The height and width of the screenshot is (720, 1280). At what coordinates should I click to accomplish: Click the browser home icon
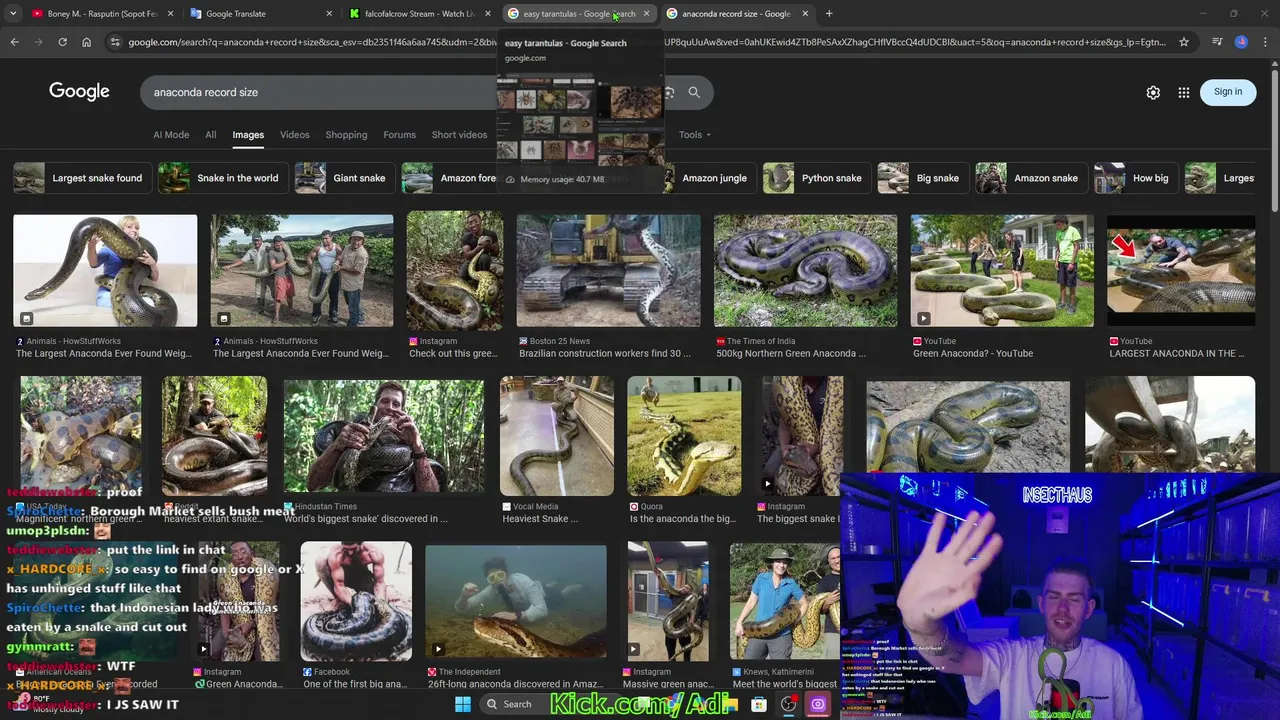pos(86,42)
